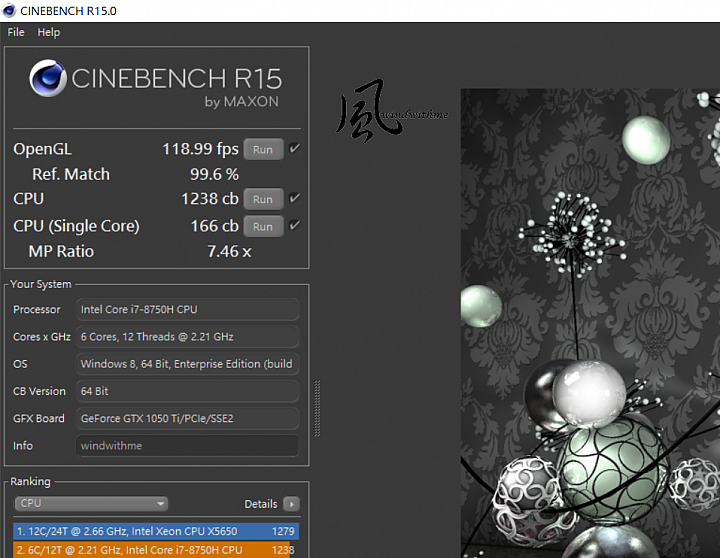Toggle the OpenGL test checkbox
Viewport: 720px width, 558px height.
(294, 148)
